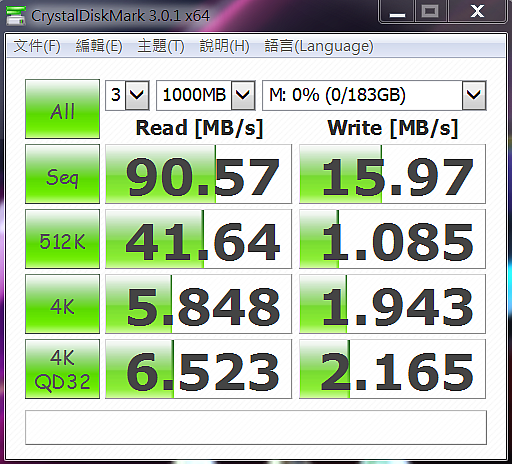512x464 pixels.
Task: Click the 512K read result 41.64
Action: coord(198,239)
